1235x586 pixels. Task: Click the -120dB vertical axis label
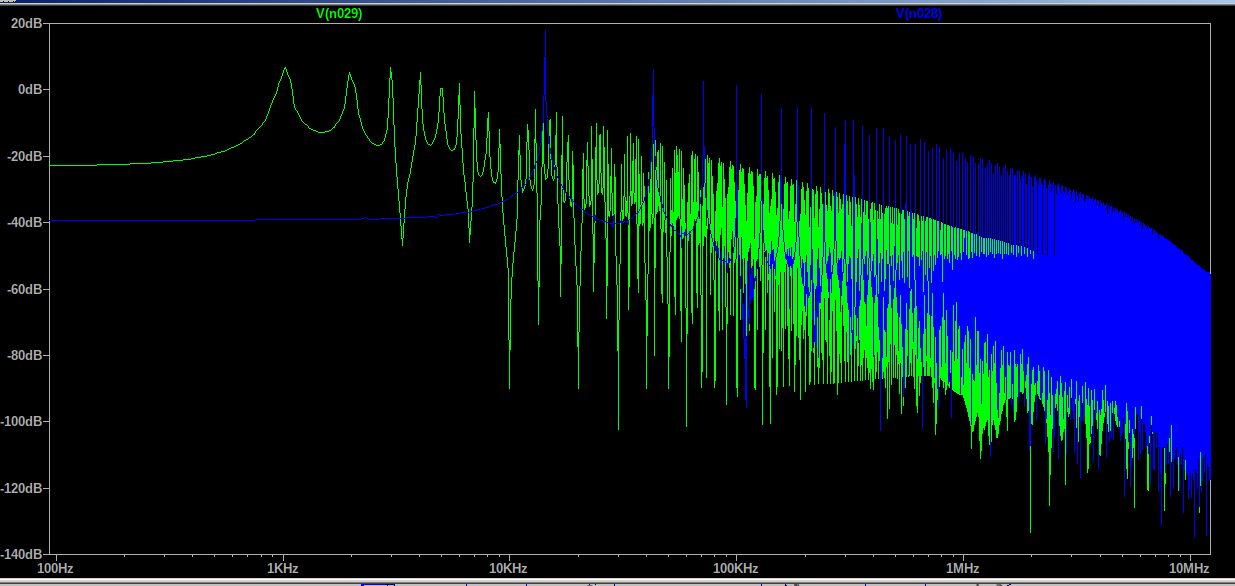(22, 488)
